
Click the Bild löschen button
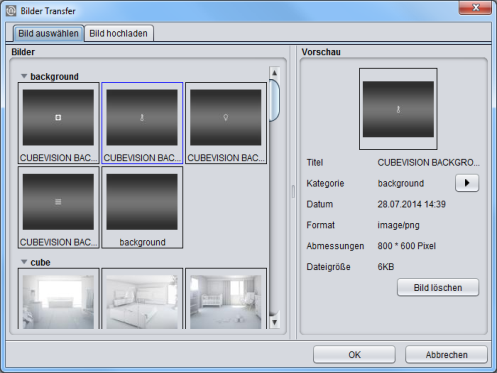coord(438,287)
